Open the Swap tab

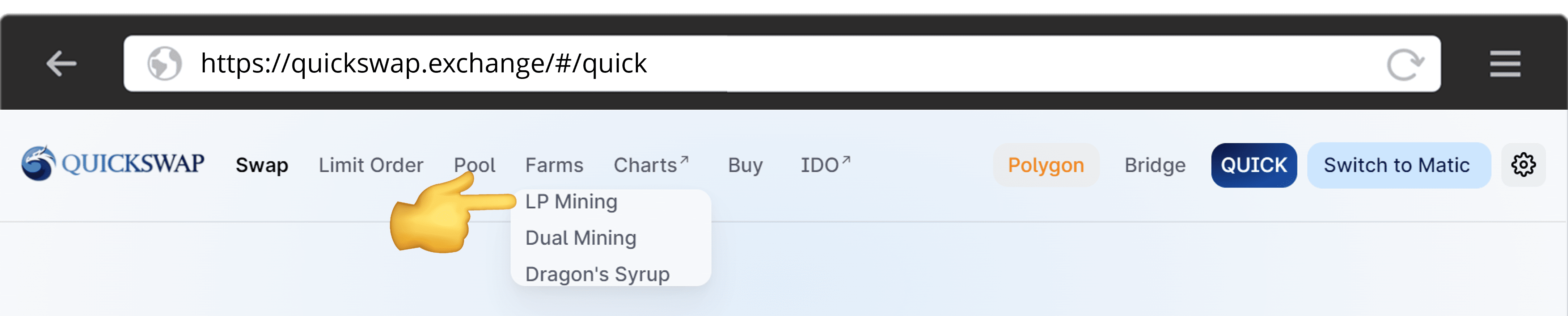click(x=262, y=165)
